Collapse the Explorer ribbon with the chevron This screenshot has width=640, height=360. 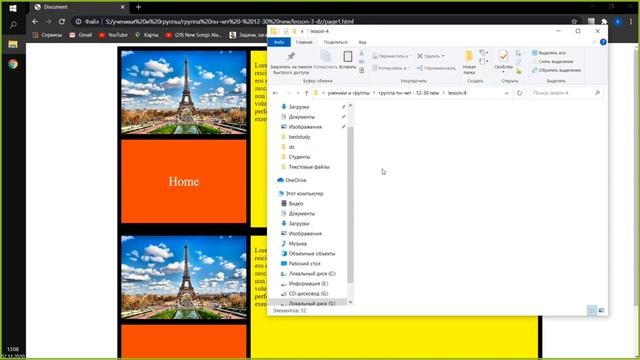click(594, 42)
